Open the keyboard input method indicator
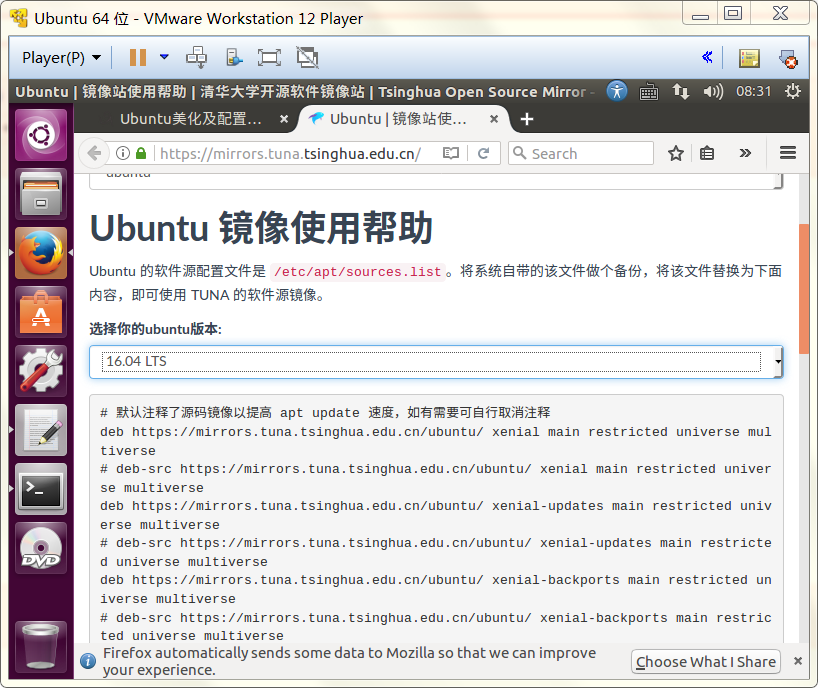Viewport: 818px width, 688px height. point(648,92)
